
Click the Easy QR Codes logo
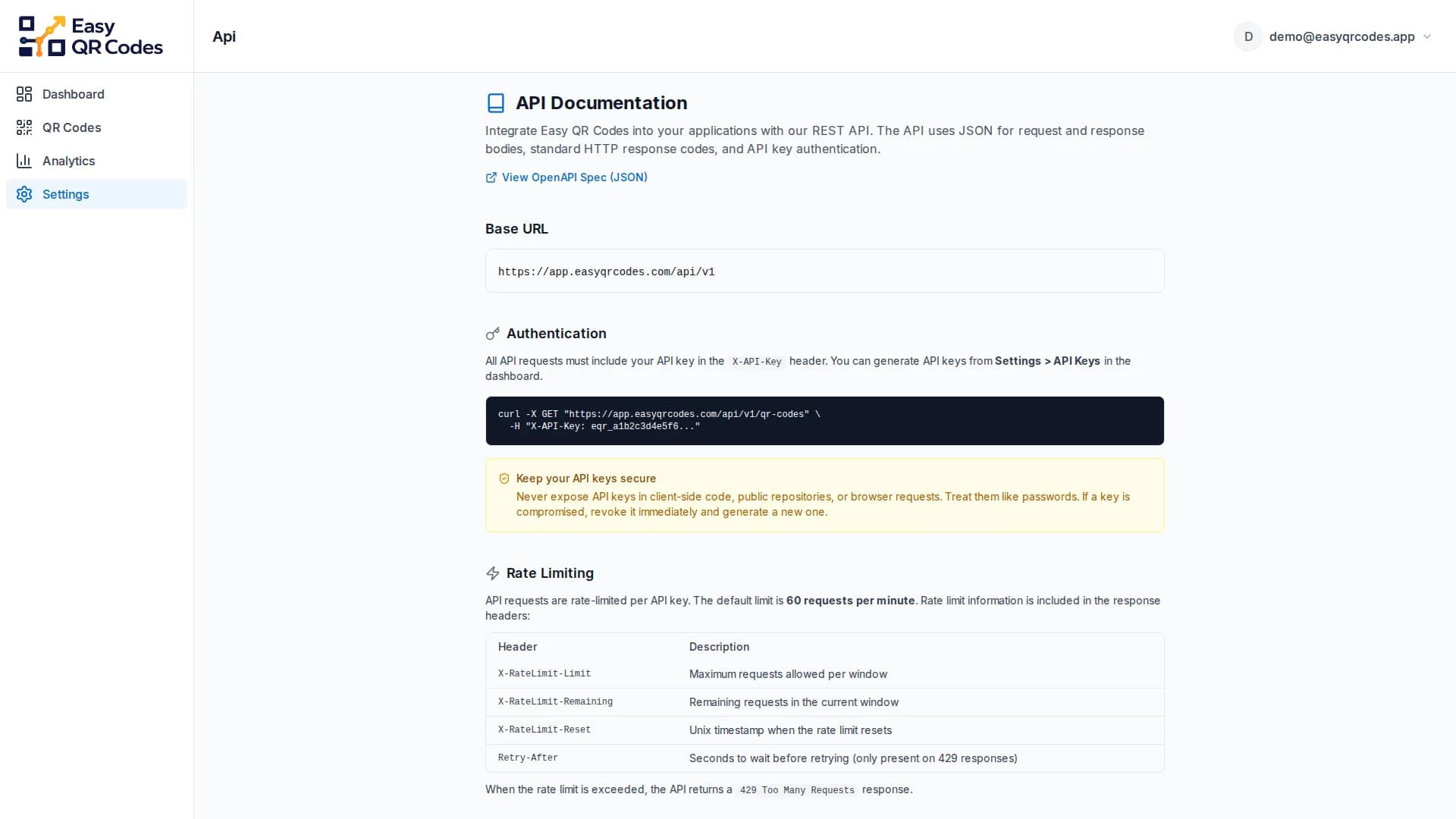click(x=91, y=36)
